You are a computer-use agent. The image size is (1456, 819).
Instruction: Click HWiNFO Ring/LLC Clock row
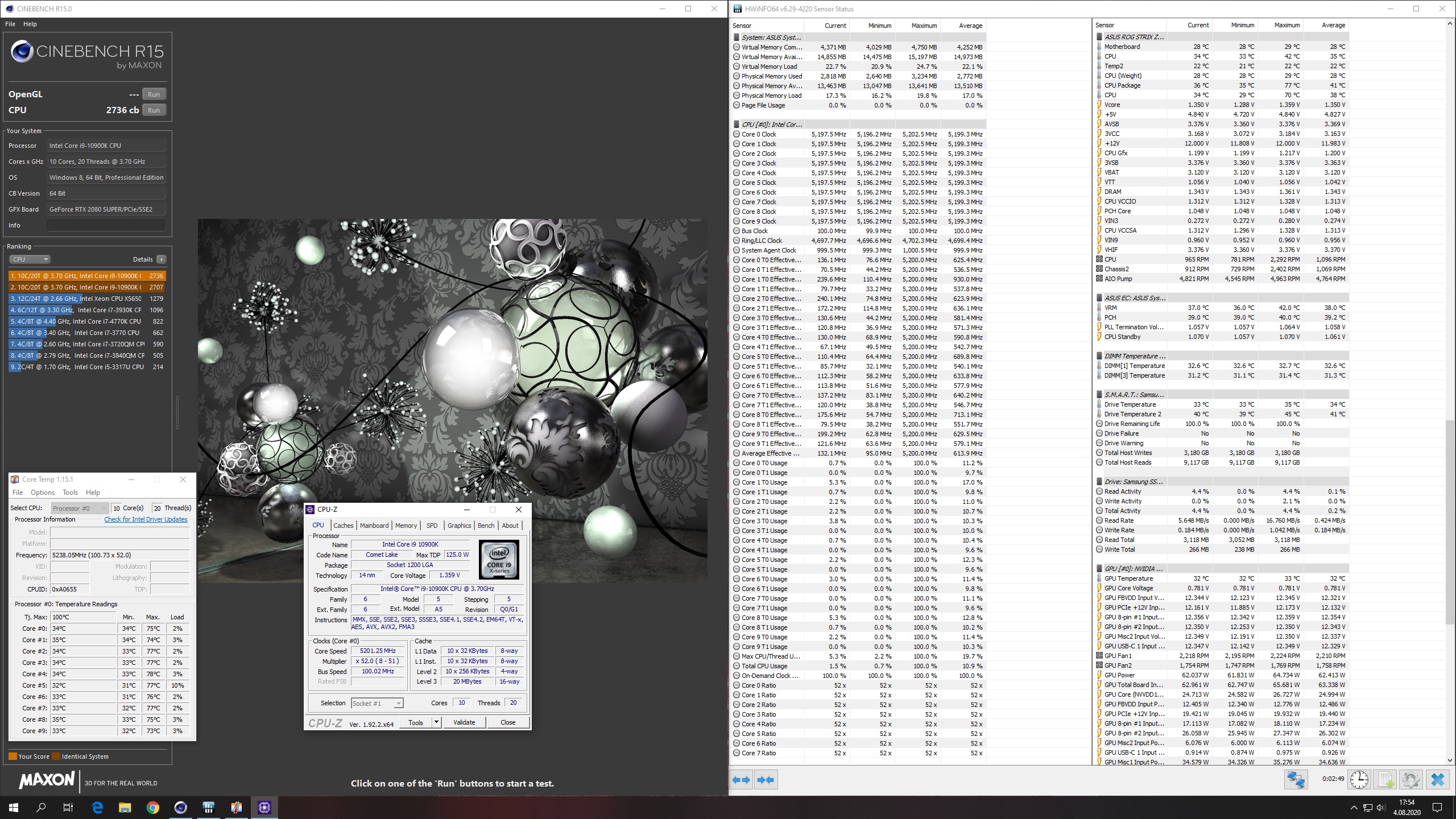[x=859, y=241]
